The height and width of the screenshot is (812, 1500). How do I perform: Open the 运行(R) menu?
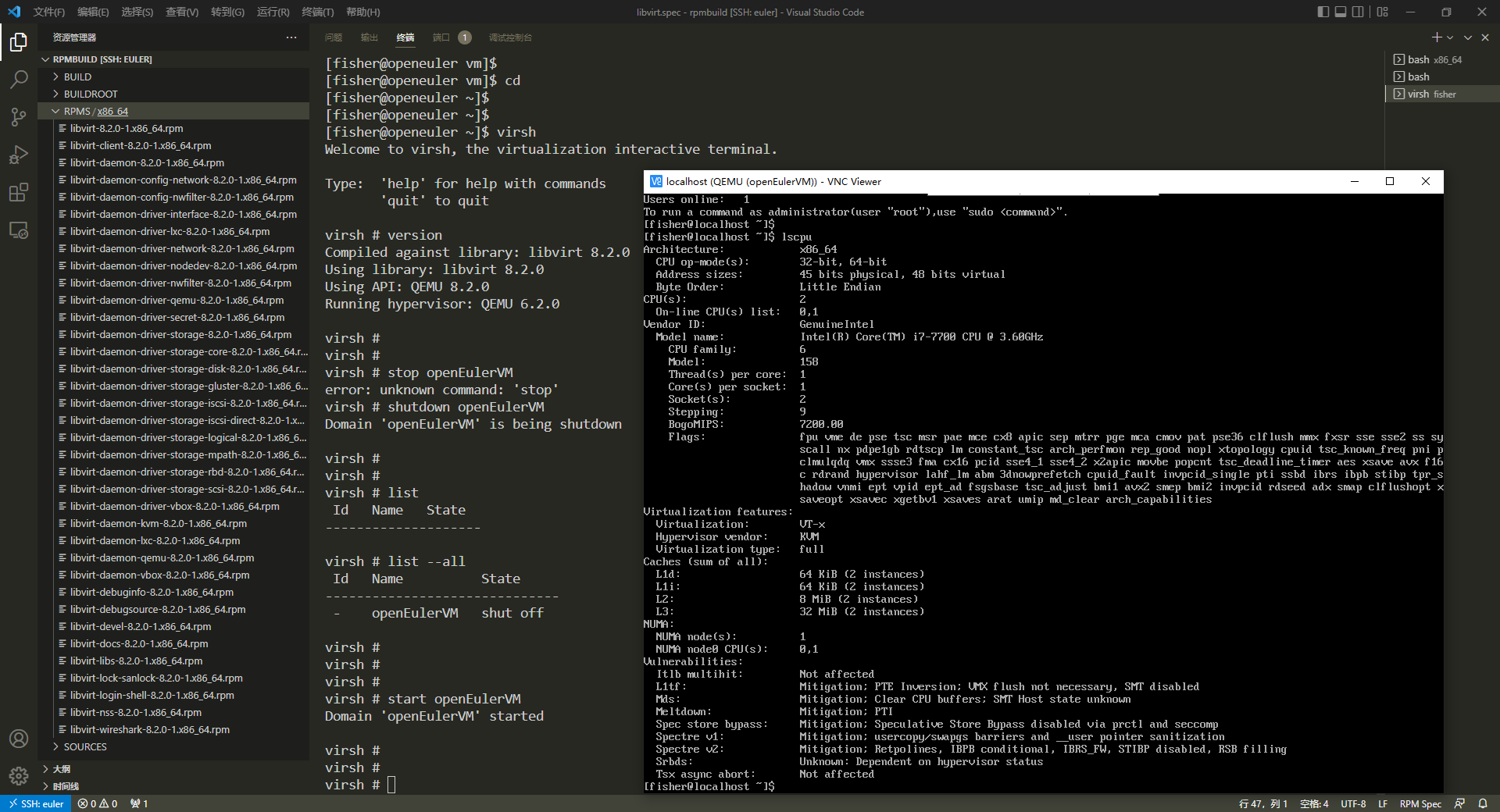click(273, 12)
